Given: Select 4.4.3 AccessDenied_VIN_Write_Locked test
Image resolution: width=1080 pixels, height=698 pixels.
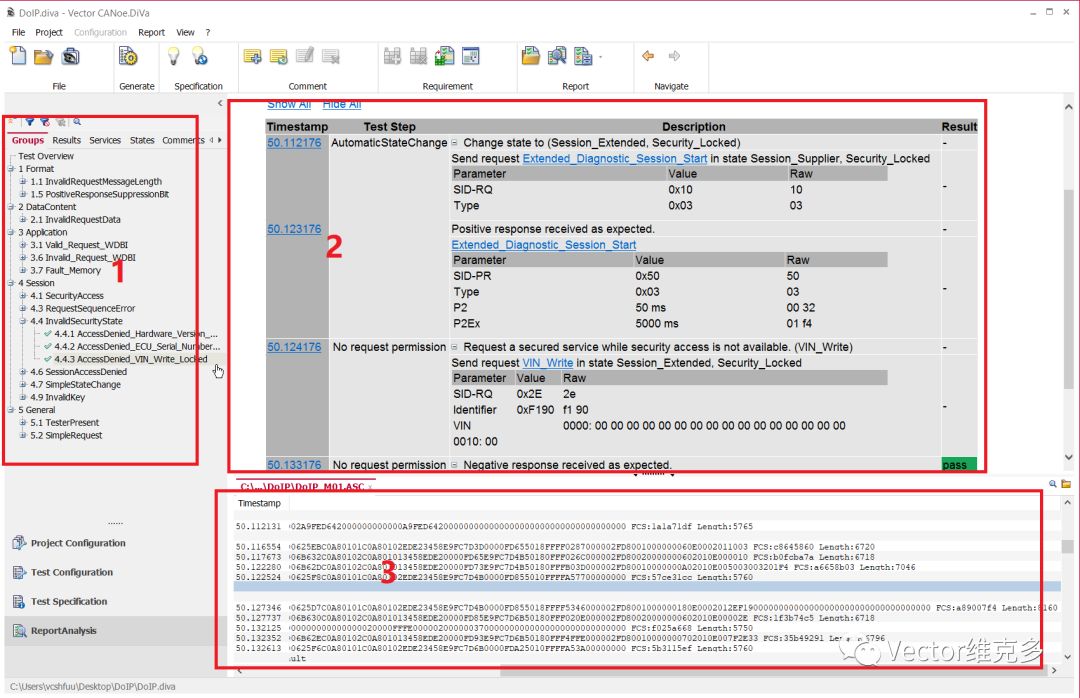Looking at the screenshot, I should (x=131, y=359).
